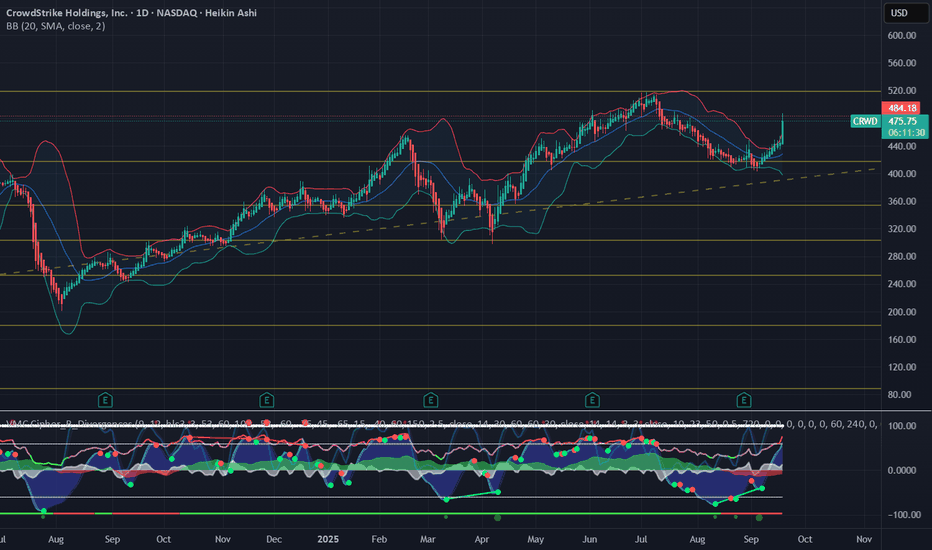Open the earnings marker near late November 2024
The image size is (932, 550).
click(266, 400)
